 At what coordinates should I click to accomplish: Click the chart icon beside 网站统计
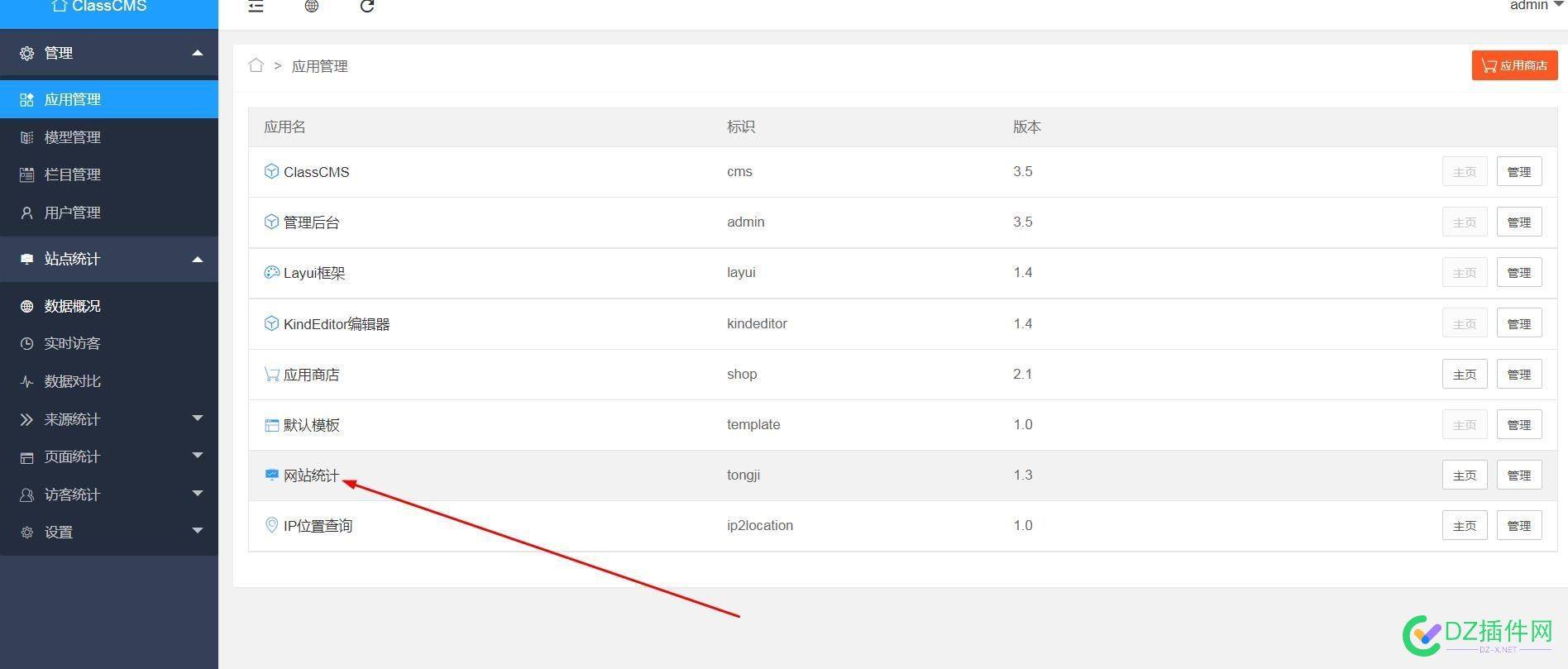[x=271, y=475]
